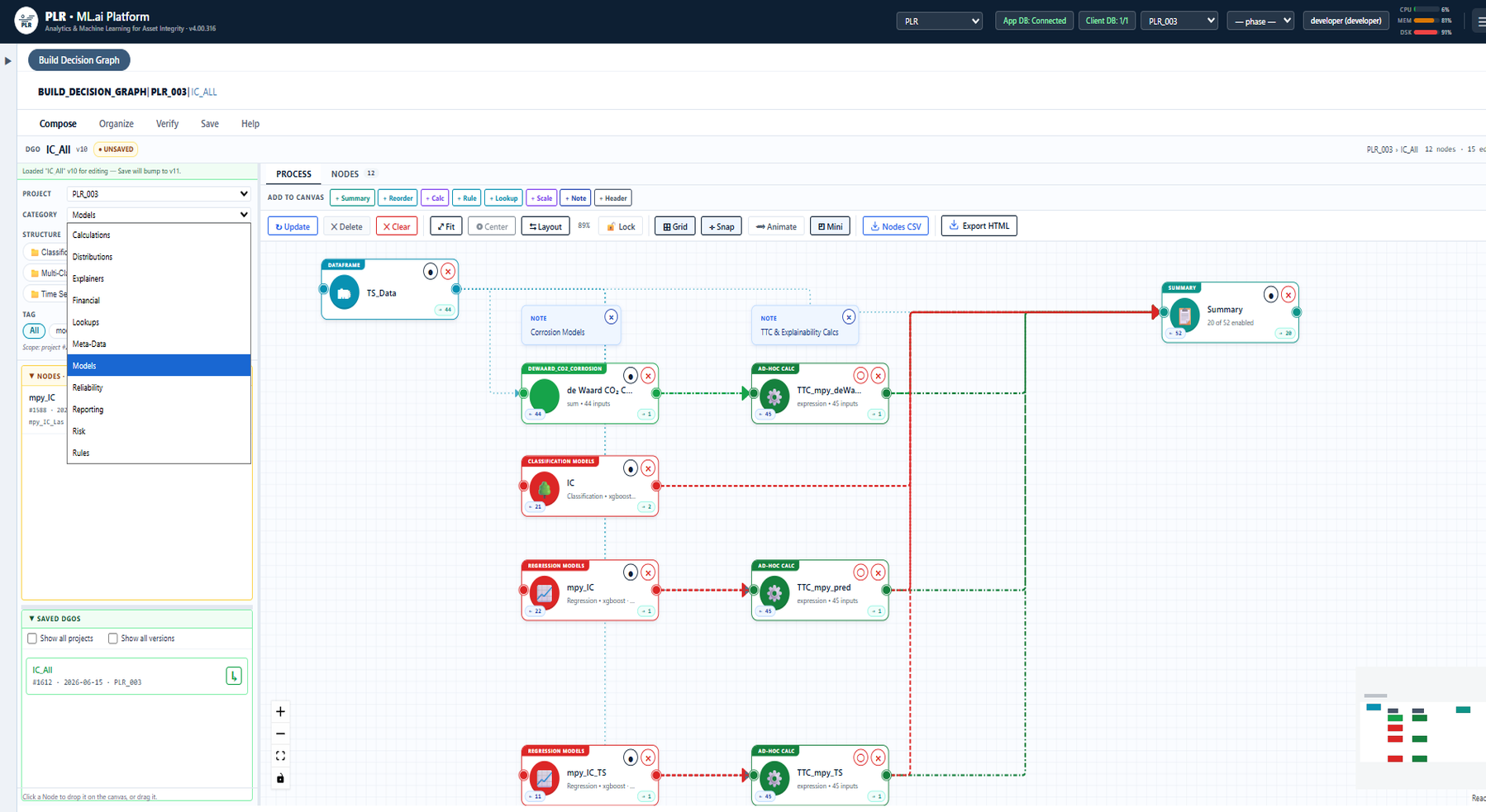
Task: Check Show all projects
Action: pyautogui.click(x=32, y=639)
